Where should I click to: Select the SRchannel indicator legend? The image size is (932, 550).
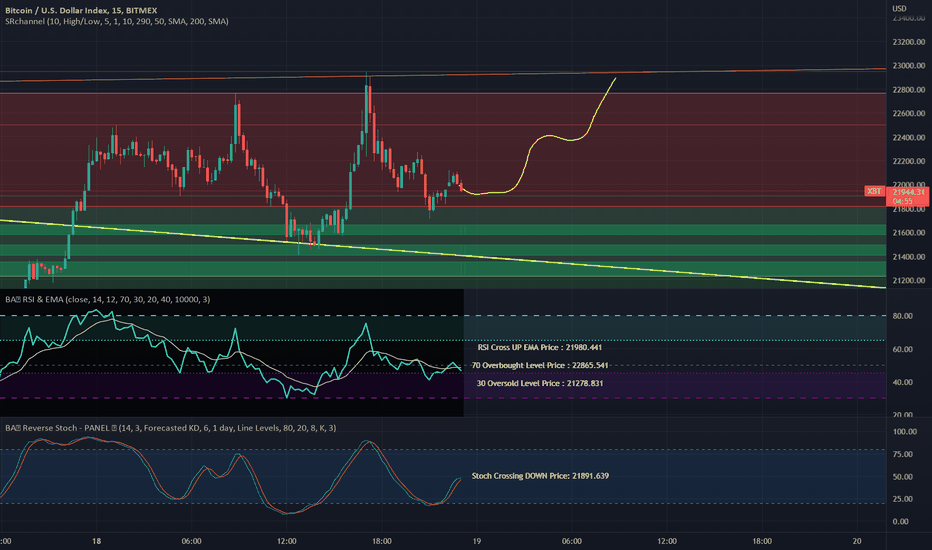click(x=116, y=21)
